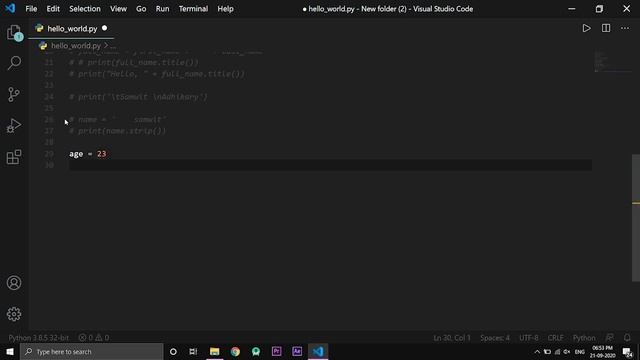Open Google Chrome from taskbar
The height and width of the screenshot is (360, 640).
click(x=235, y=351)
